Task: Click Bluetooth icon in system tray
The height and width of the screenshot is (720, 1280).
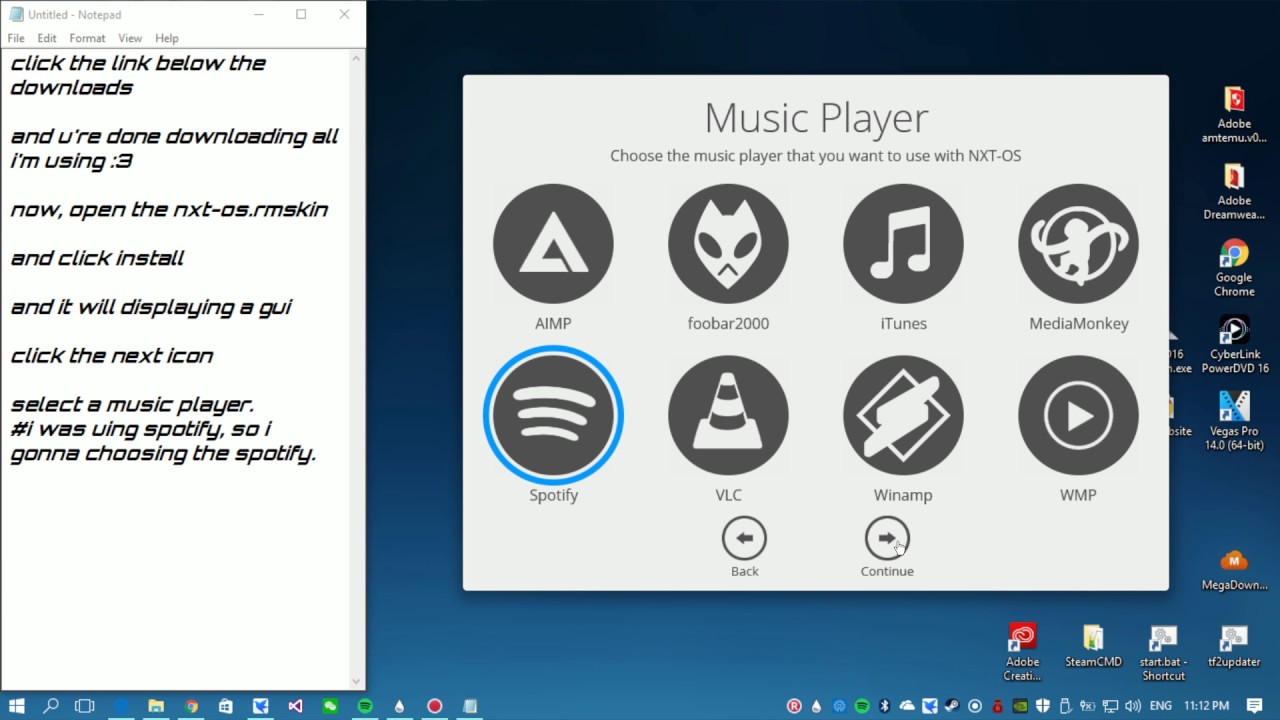Action: (x=884, y=706)
